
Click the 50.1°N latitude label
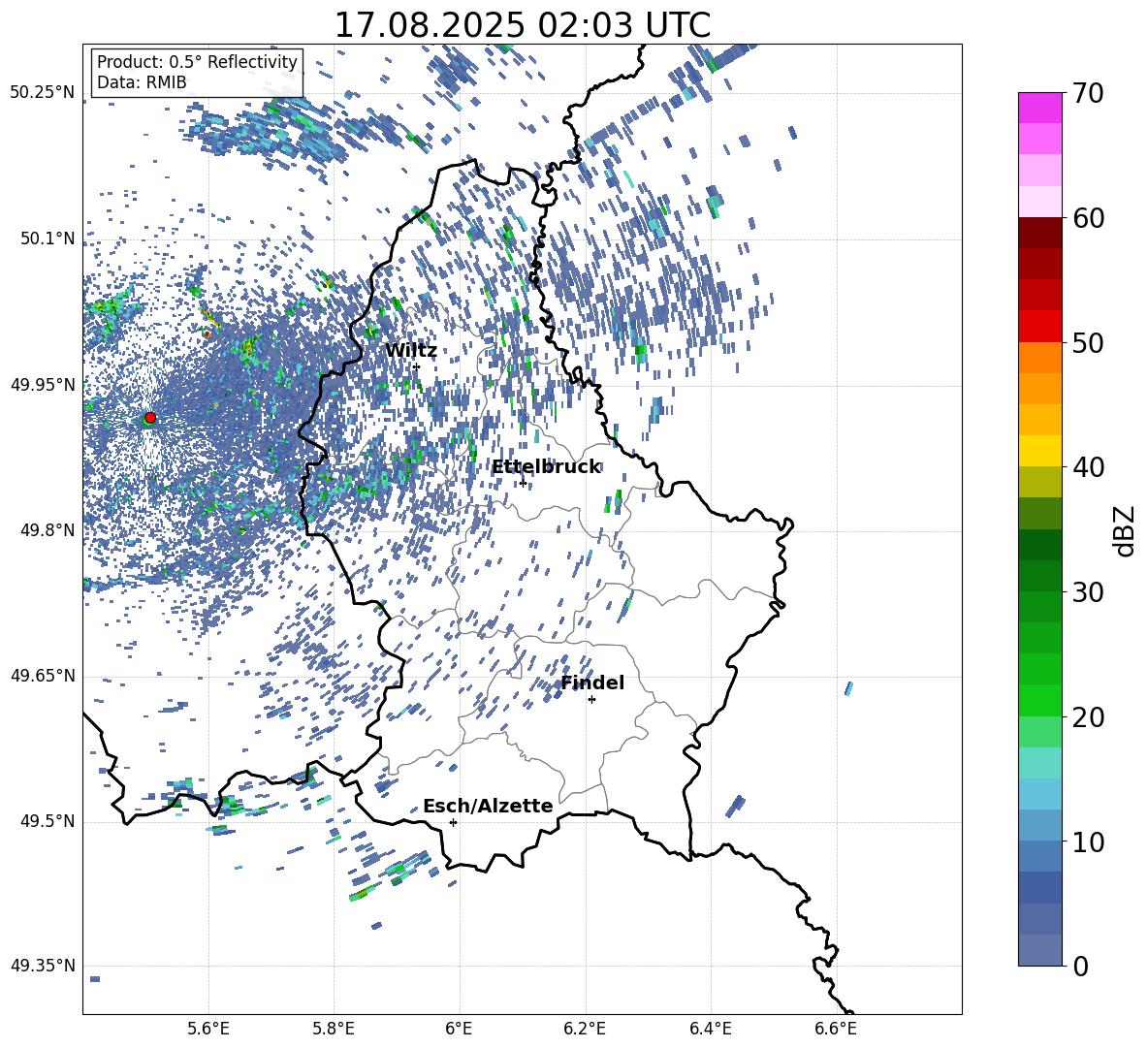47,238
